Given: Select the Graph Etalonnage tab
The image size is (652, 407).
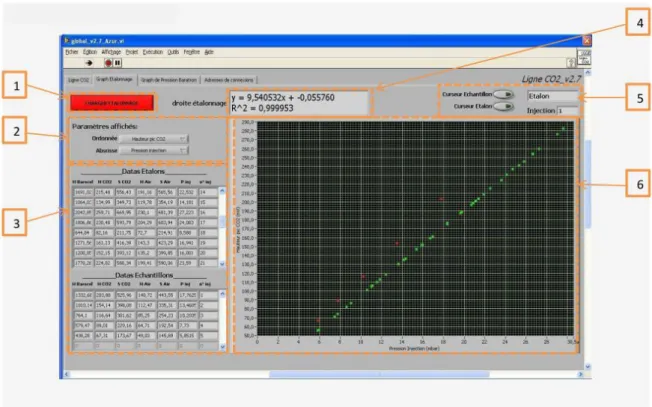Looking at the screenshot, I should coord(114,79).
